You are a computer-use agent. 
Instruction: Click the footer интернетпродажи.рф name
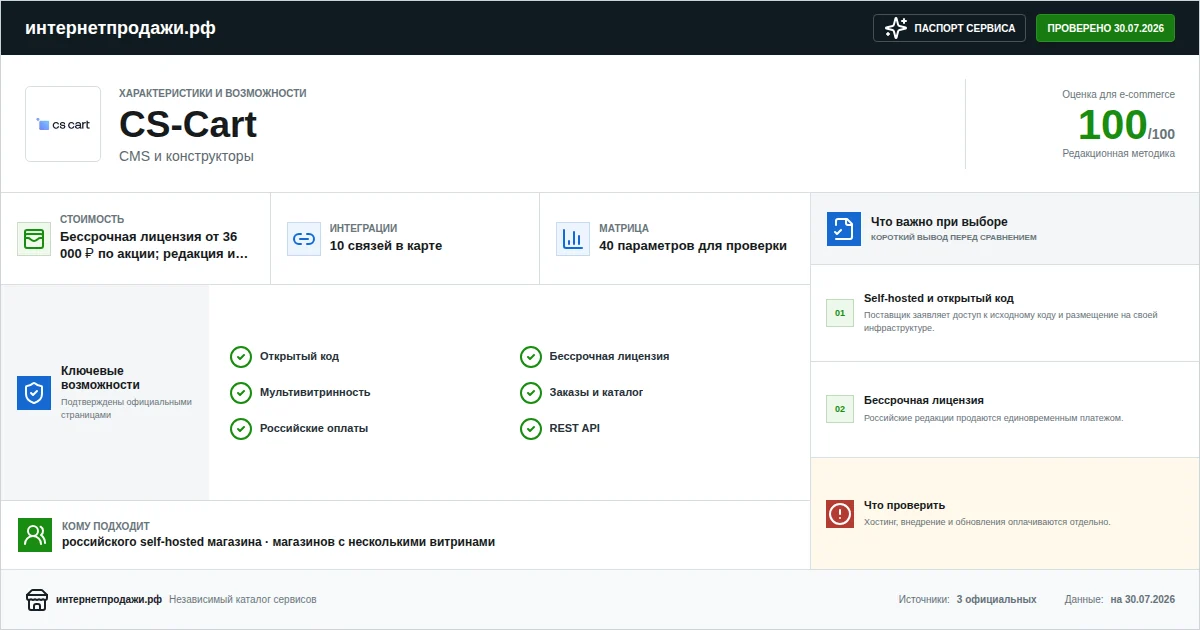pos(109,599)
